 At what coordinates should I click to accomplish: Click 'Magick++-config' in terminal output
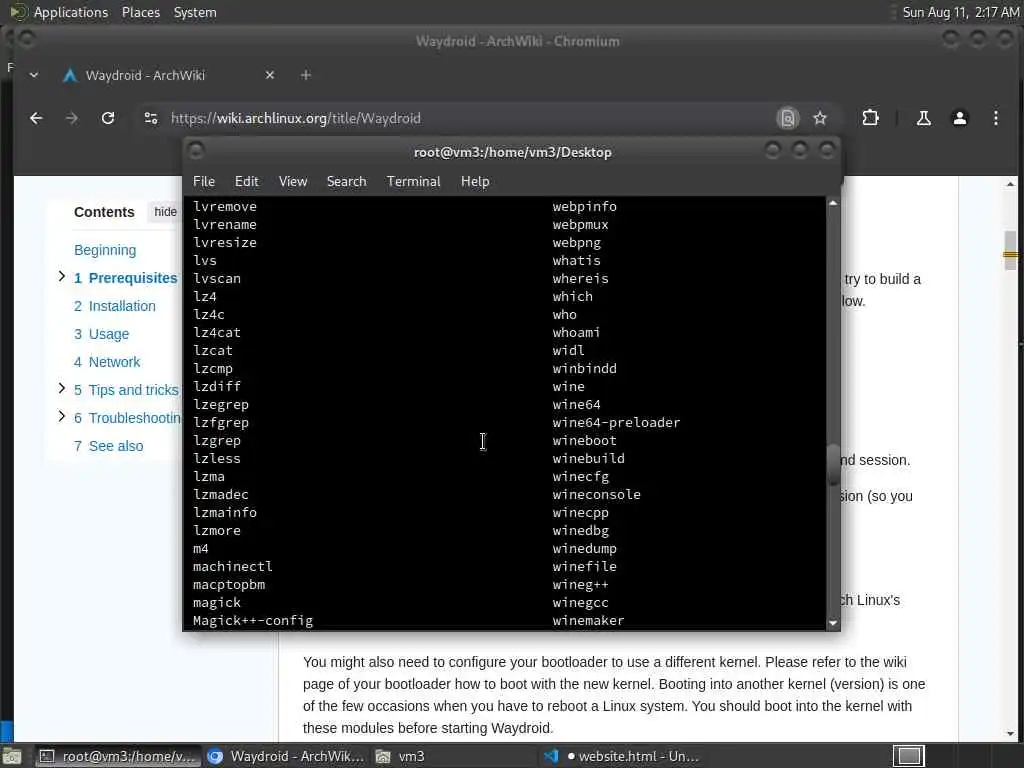pyautogui.click(x=253, y=621)
